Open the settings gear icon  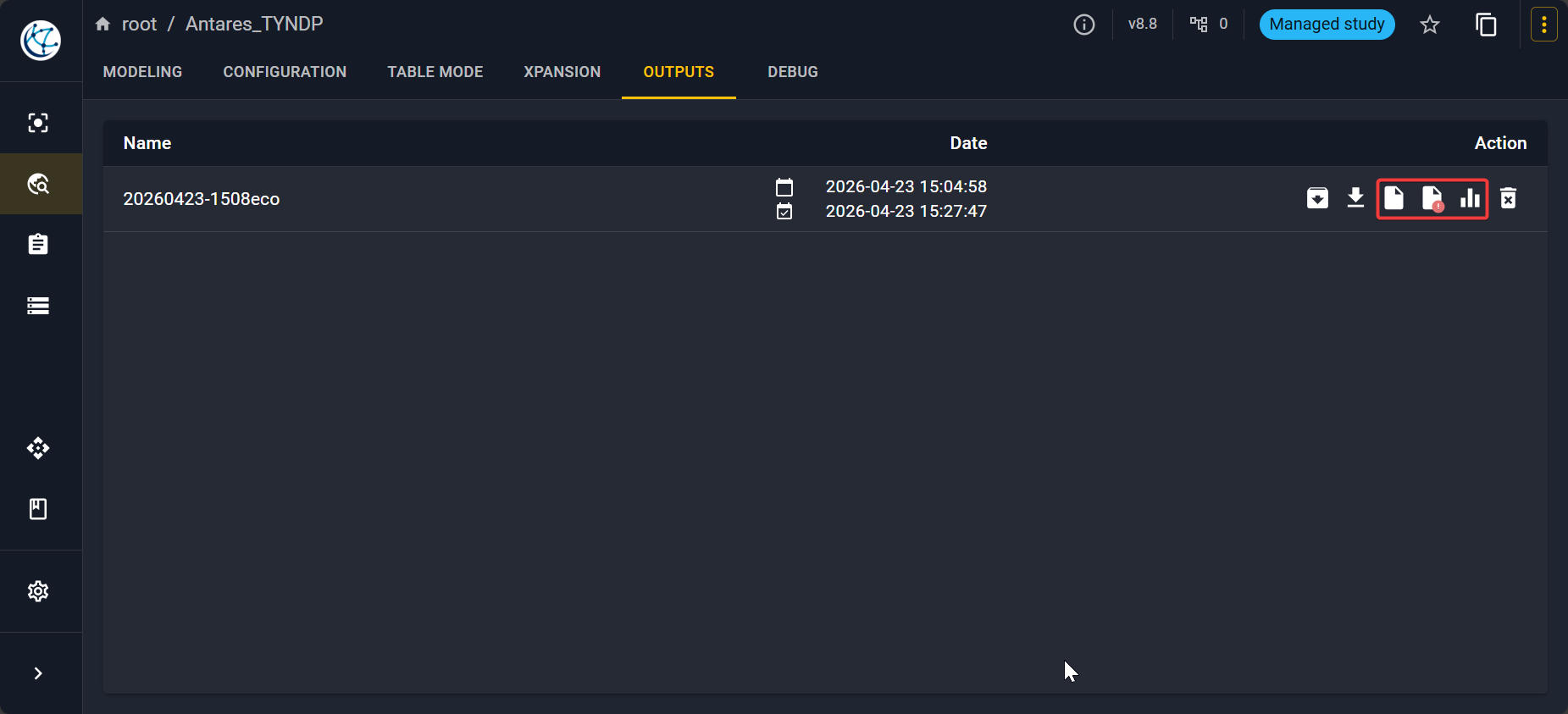point(38,591)
